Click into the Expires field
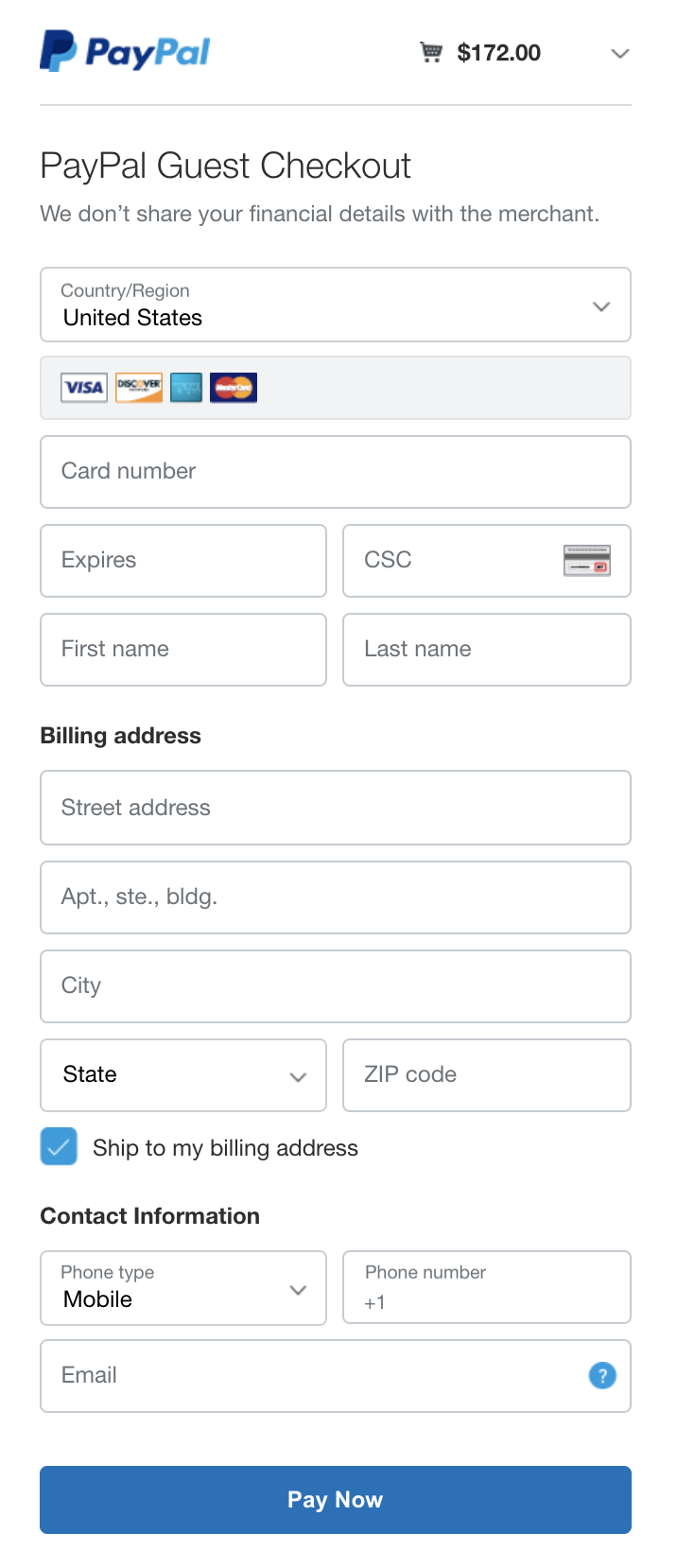The image size is (677, 1568). [x=183, y=561]
